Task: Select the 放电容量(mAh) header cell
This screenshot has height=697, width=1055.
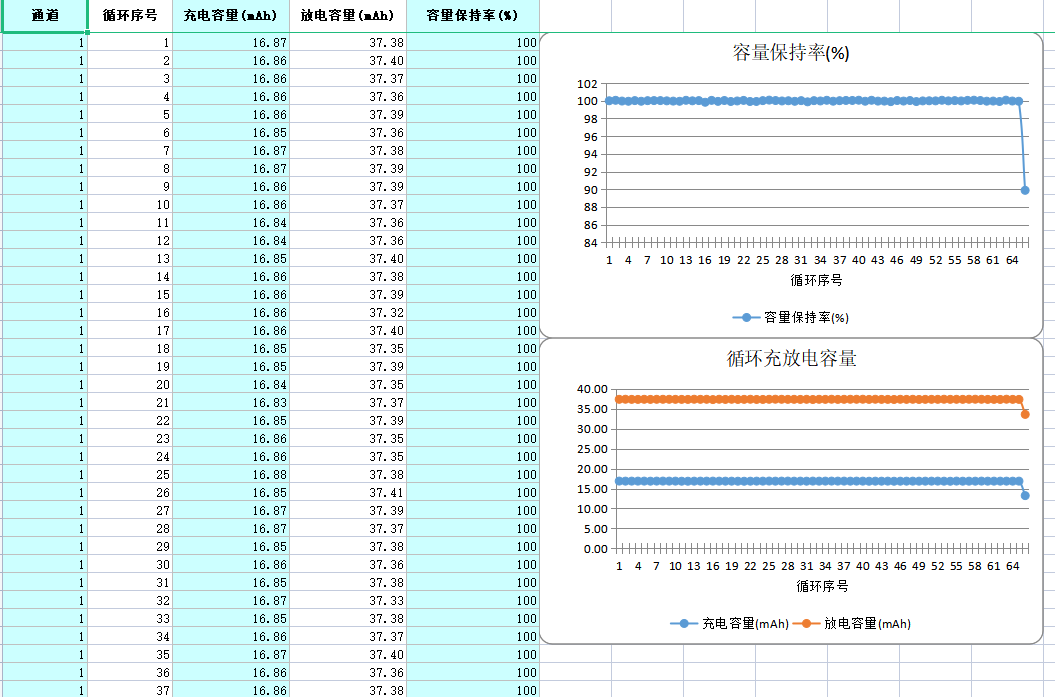Action: coord(348,15)
